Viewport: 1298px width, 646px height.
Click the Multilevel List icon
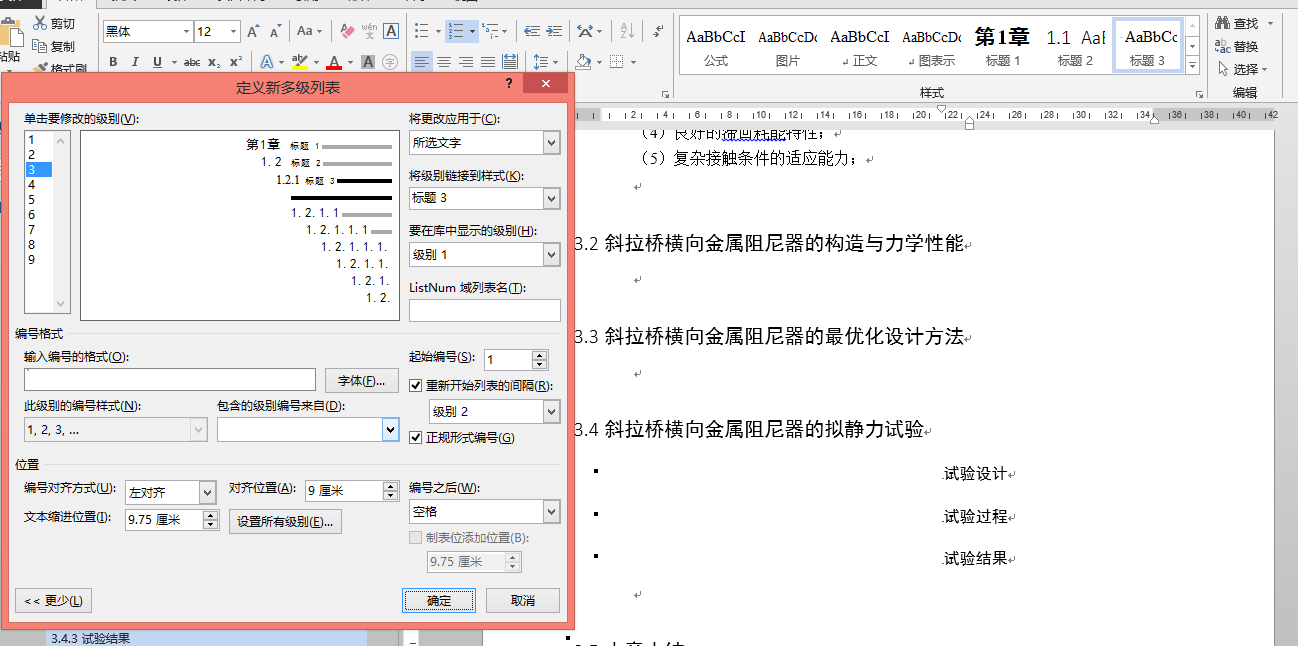click(x=489, y=32)
